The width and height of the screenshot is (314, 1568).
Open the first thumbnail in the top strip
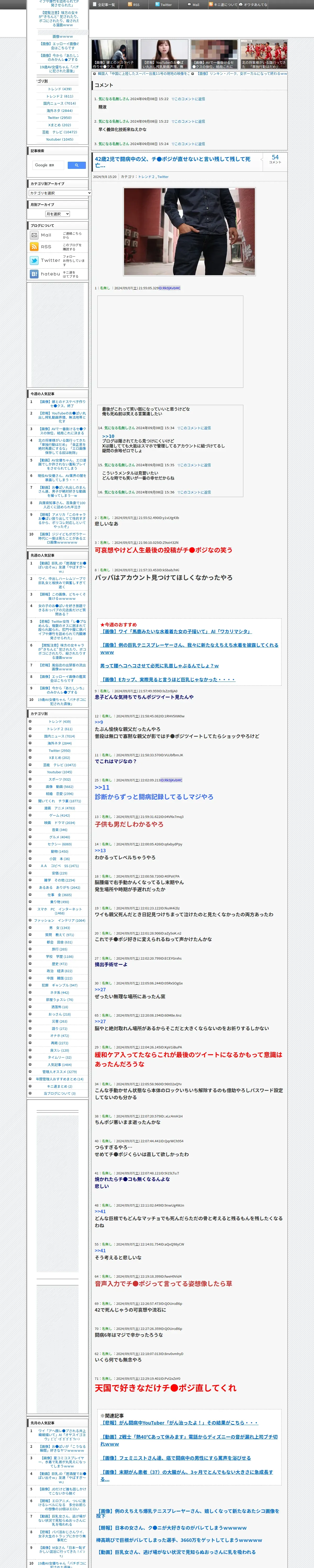pos(115,54)
